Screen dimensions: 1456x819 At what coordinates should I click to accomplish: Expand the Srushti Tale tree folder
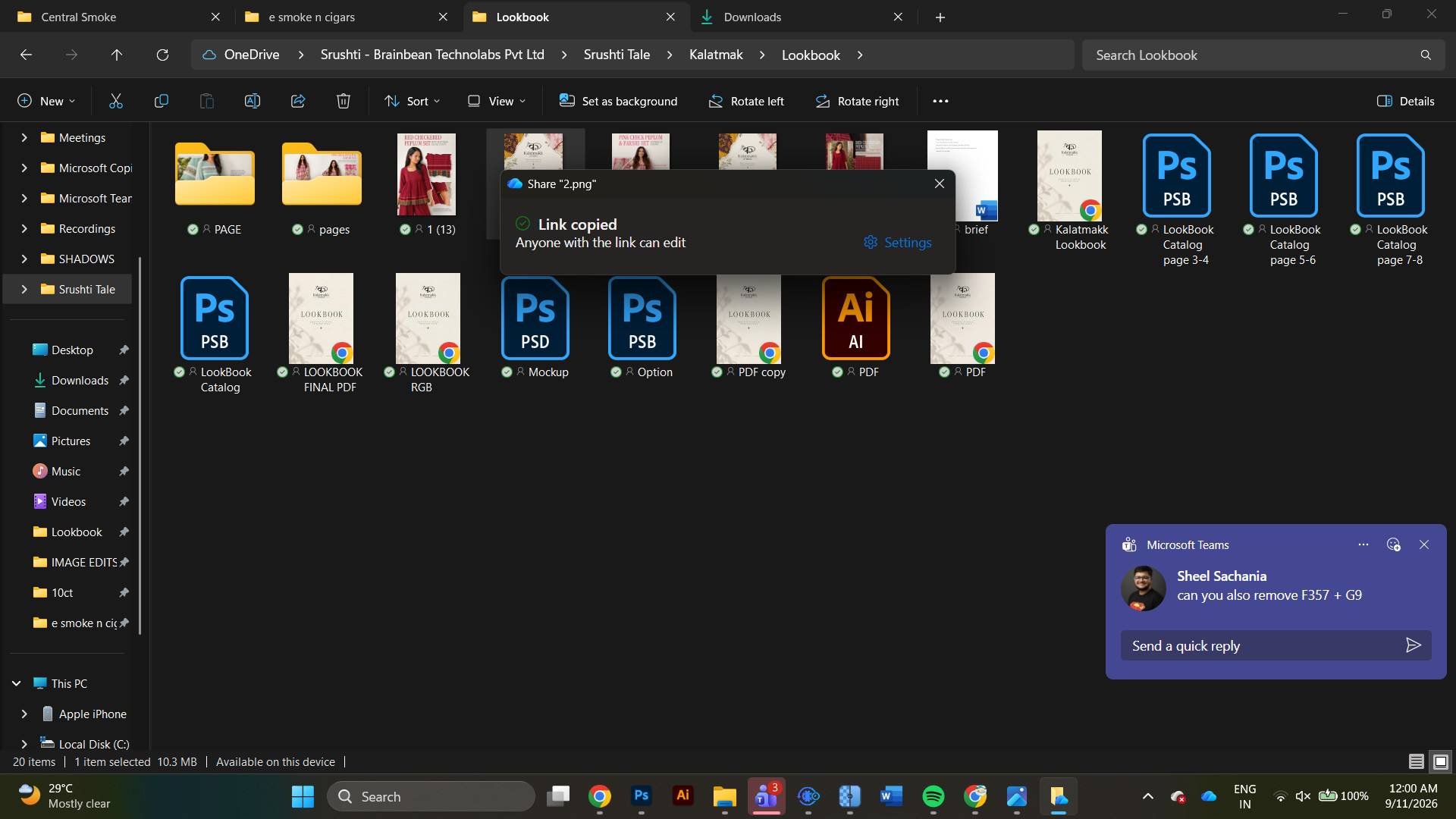coord(24,289)
